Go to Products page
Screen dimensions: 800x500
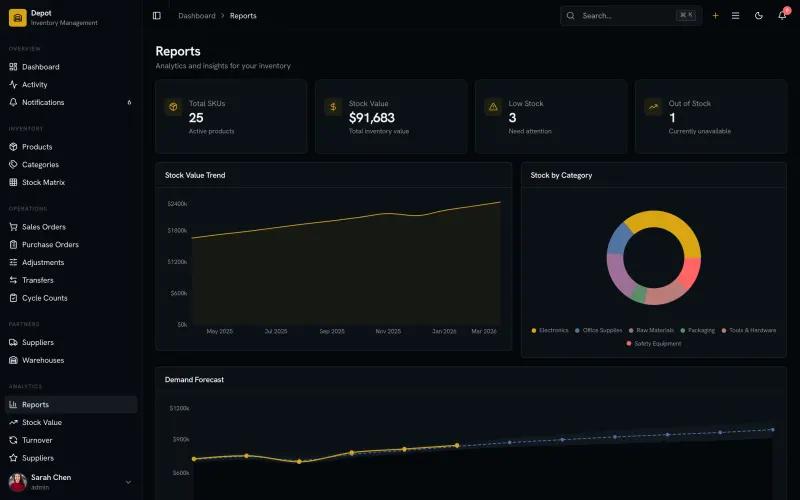[70, 147]
